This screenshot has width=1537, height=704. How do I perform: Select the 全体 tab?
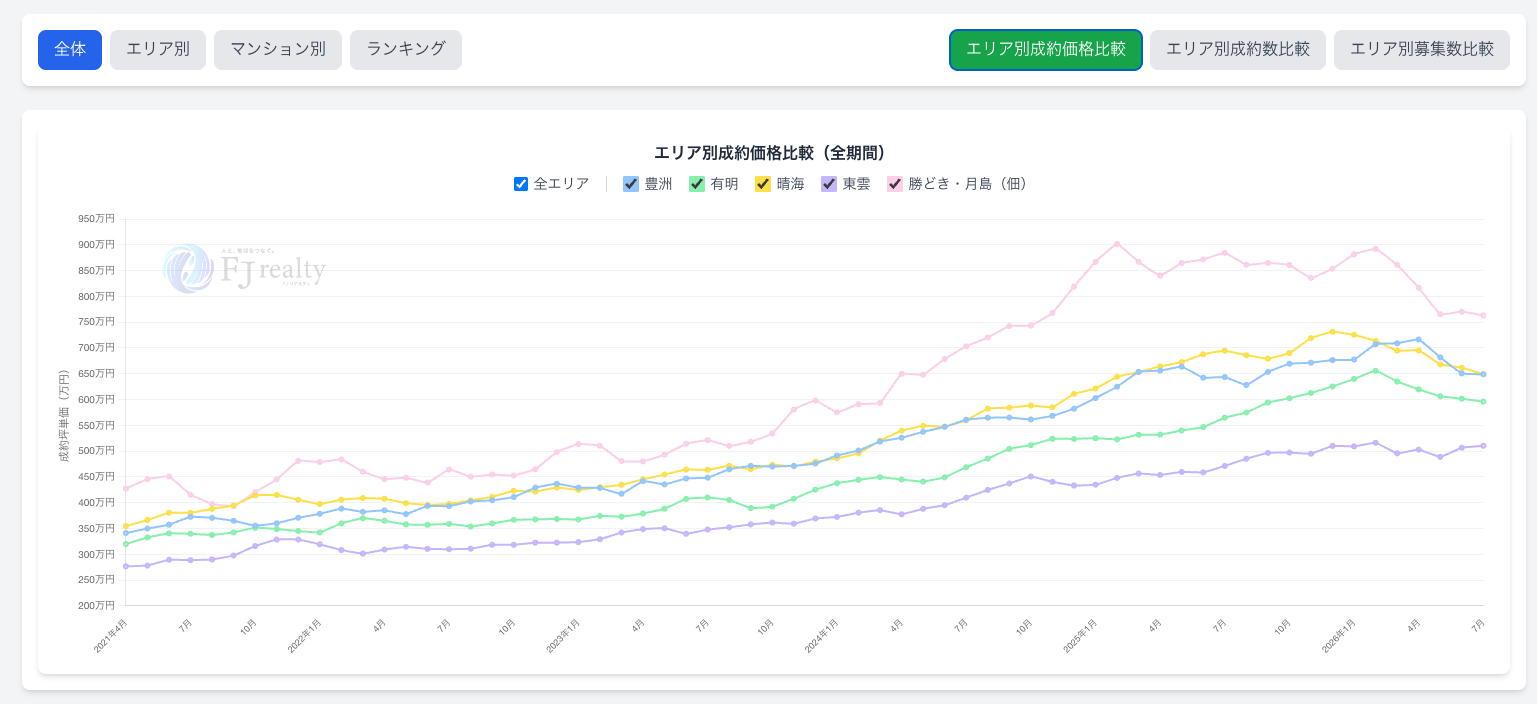[70, 50]
